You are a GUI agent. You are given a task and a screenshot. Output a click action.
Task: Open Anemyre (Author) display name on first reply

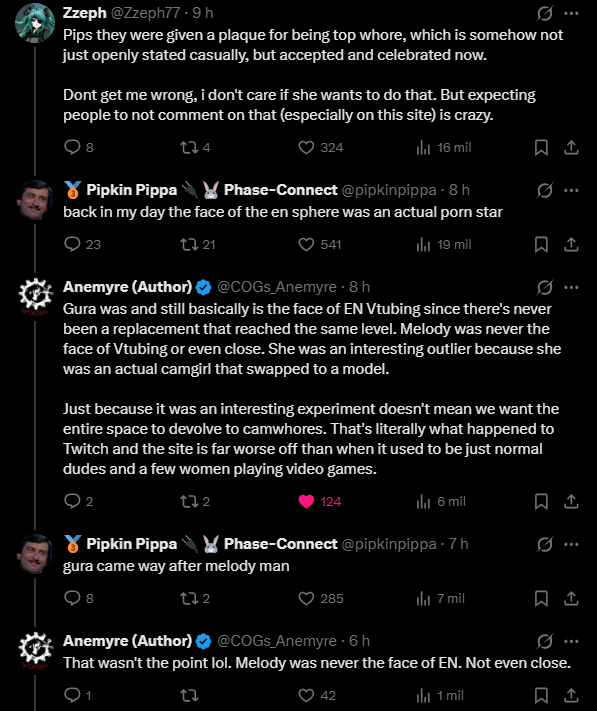(127, 287)
